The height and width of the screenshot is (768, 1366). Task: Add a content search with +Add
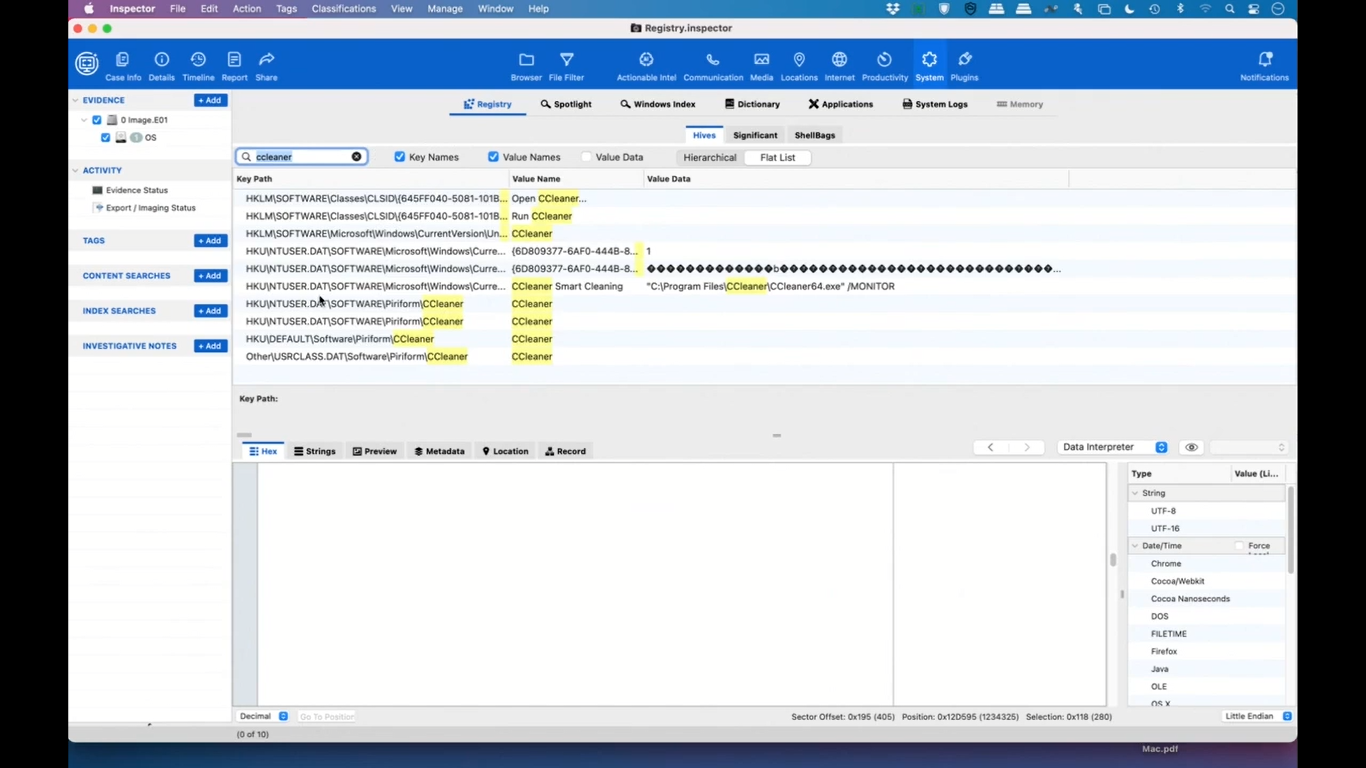point(210,276)
